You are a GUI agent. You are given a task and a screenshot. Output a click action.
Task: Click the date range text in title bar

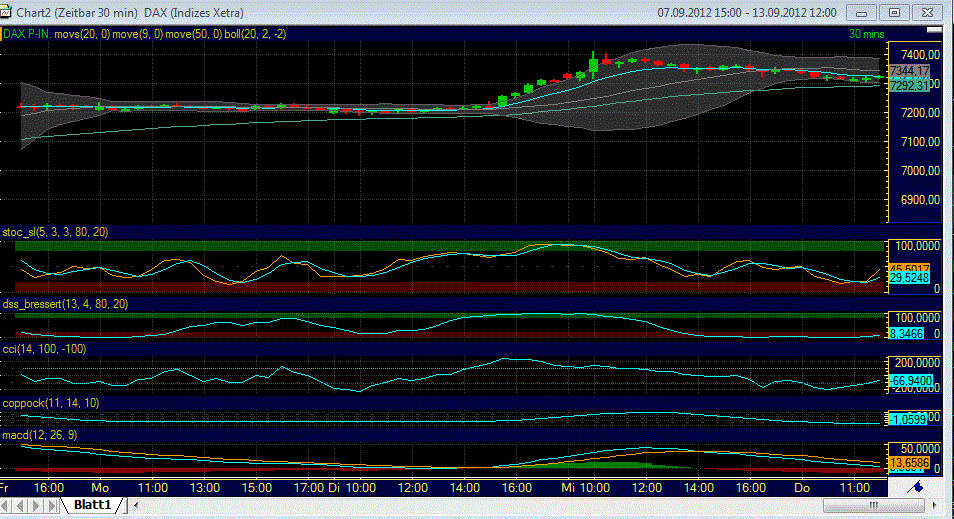pos(747,12)
